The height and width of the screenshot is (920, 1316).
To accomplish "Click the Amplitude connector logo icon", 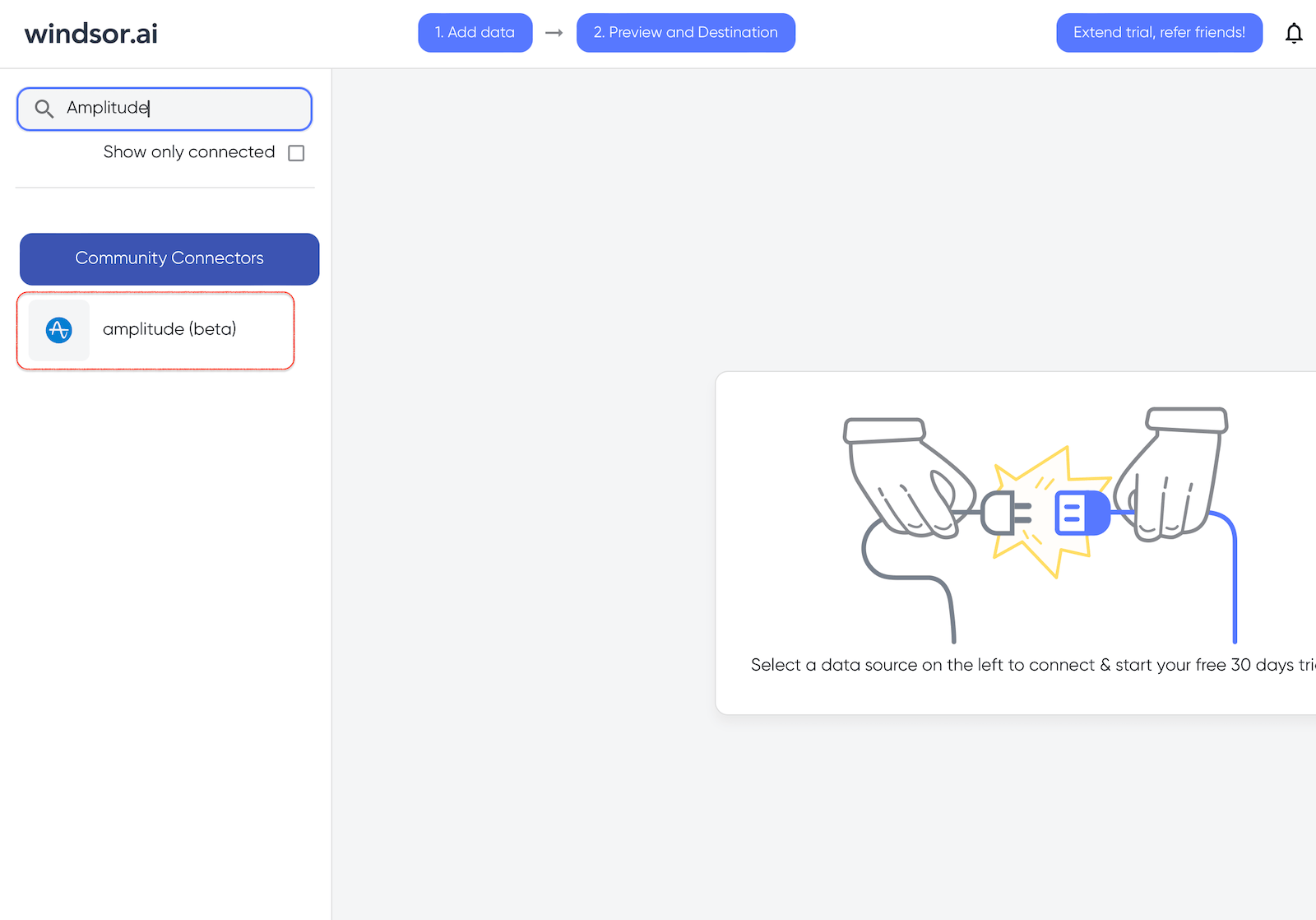I will pos(59,330).
